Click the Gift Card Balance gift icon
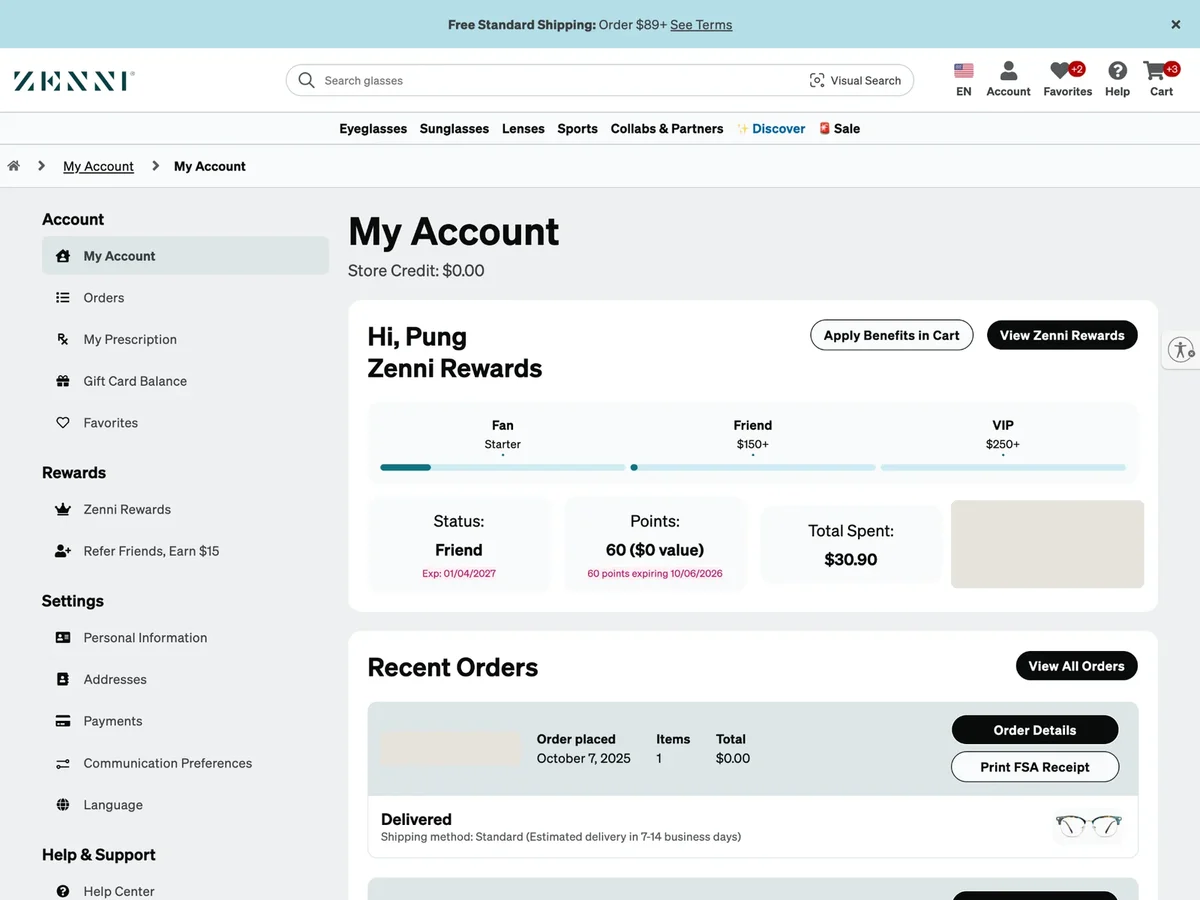 [x=63, y=381]
